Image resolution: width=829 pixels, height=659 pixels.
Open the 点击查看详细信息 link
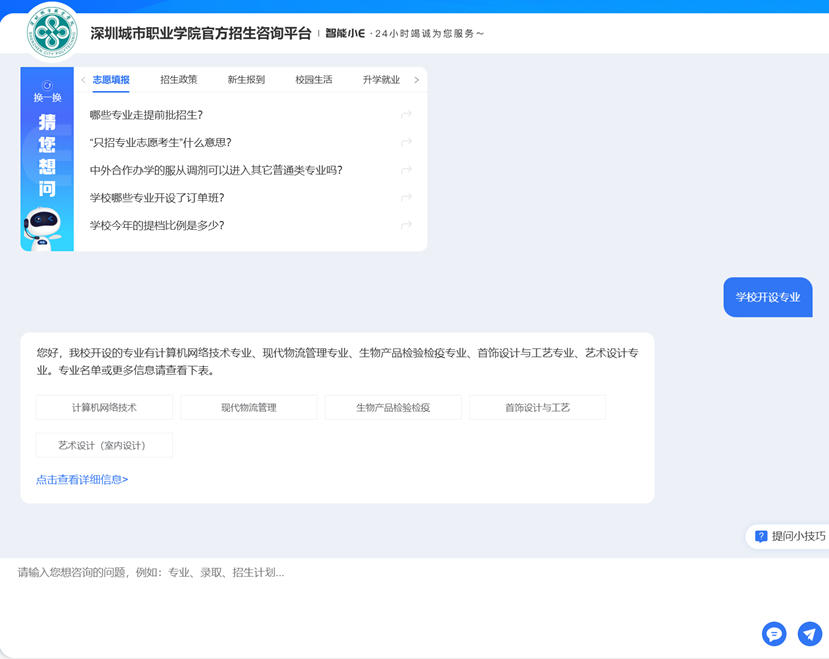[82, 480]
